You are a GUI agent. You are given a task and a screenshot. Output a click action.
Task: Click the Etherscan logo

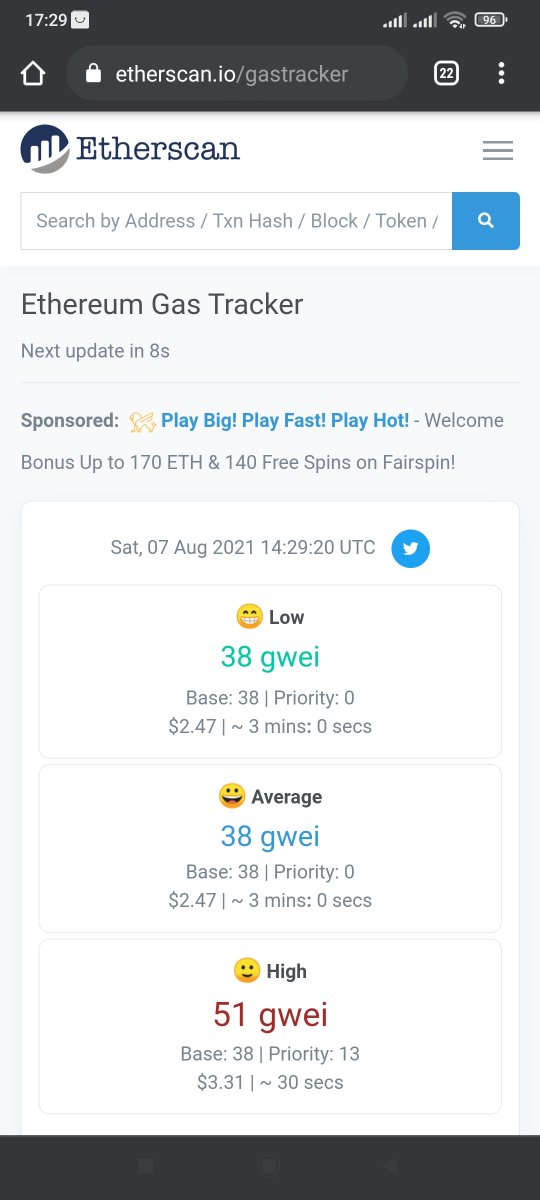[x=130, y=150]
